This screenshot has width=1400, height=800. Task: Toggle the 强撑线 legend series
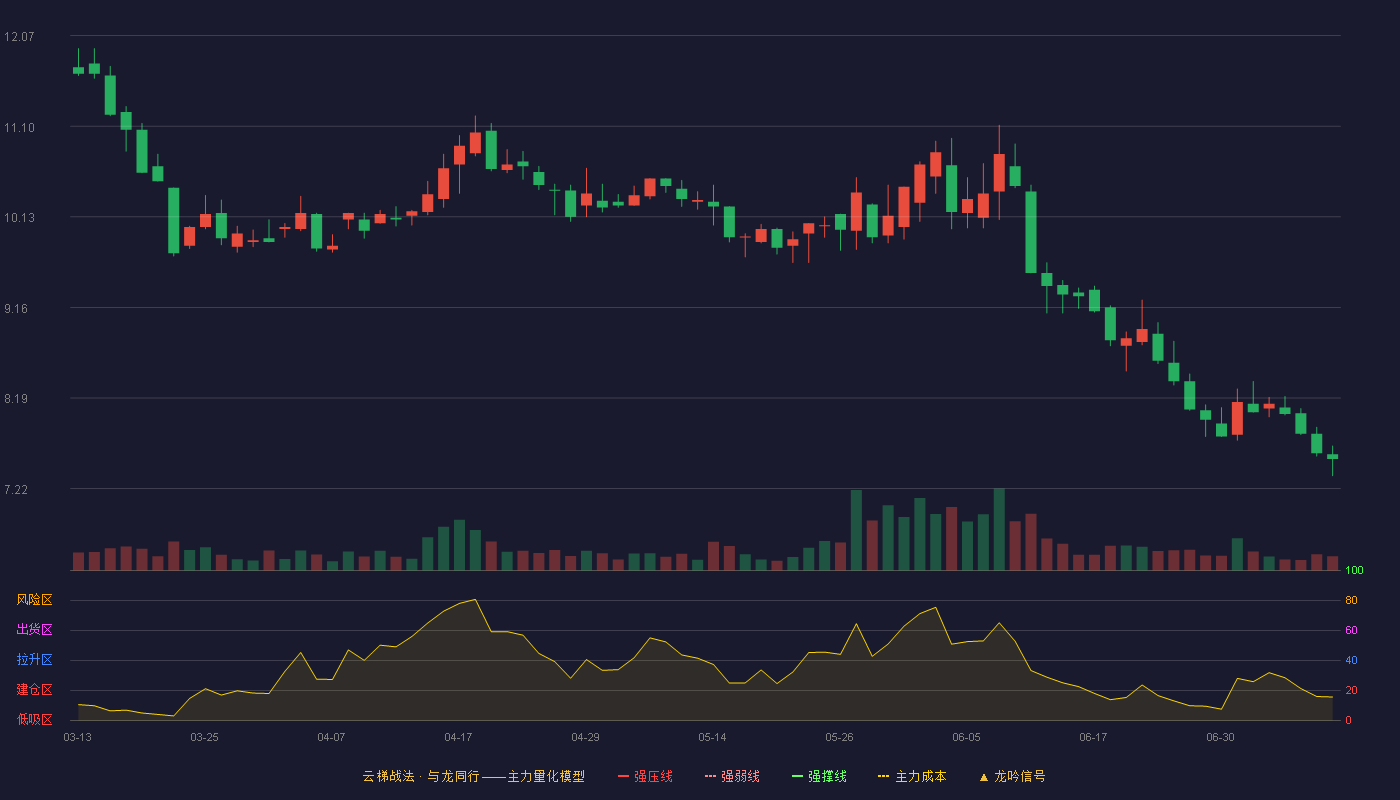pos(819,776)
